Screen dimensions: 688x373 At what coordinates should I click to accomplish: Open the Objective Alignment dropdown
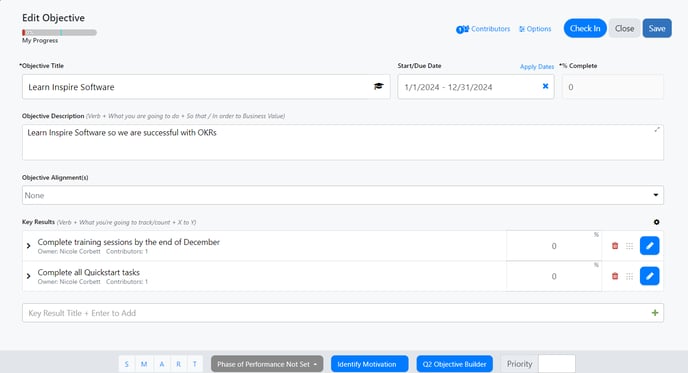pyautogui.click(x=343, y=195)
